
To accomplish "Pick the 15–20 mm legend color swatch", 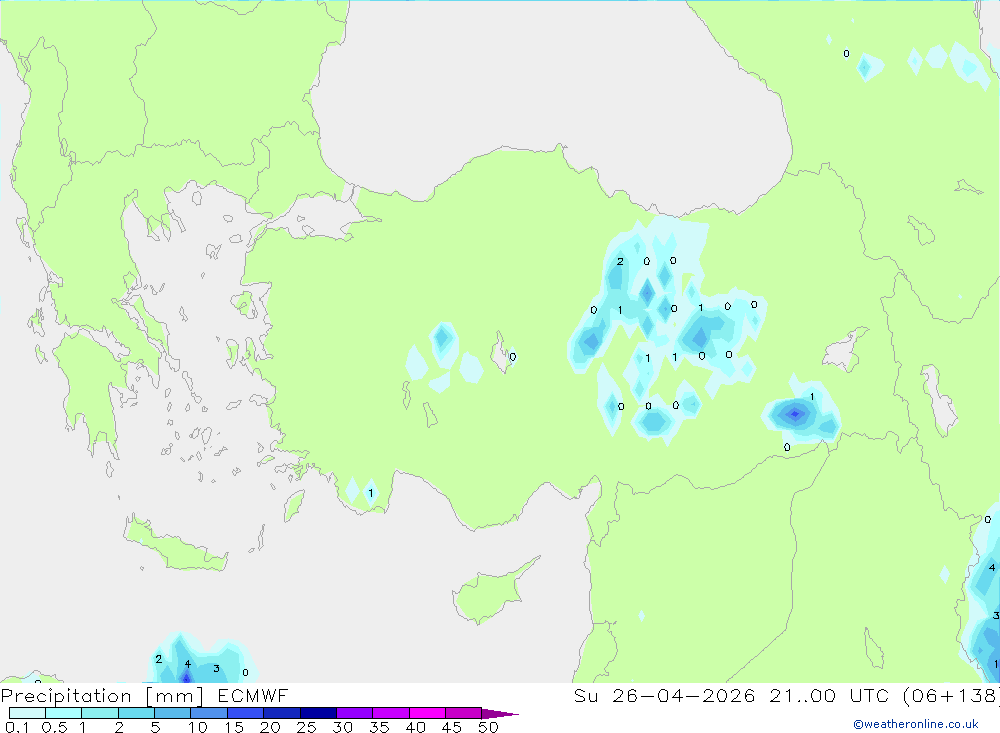I will pos(246,713).
